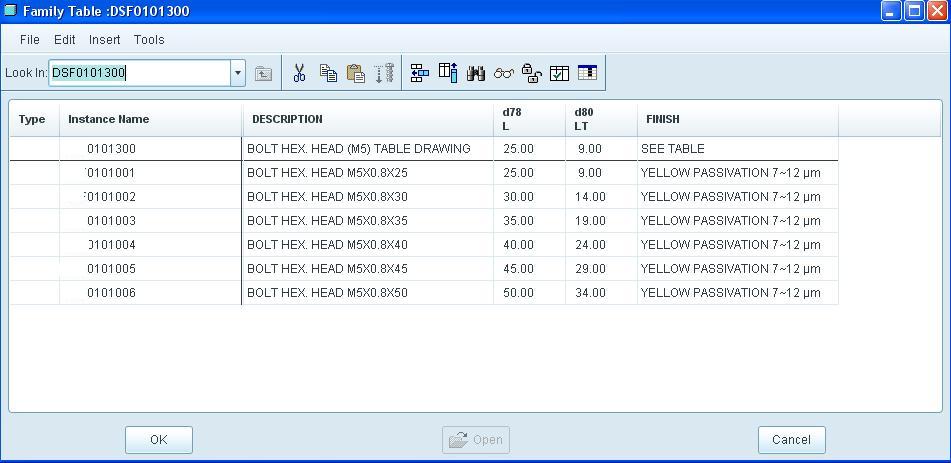Screen dimensions: 951x463
Task: Select instance name 0101001 cell
Action: [x=150, y=173]
